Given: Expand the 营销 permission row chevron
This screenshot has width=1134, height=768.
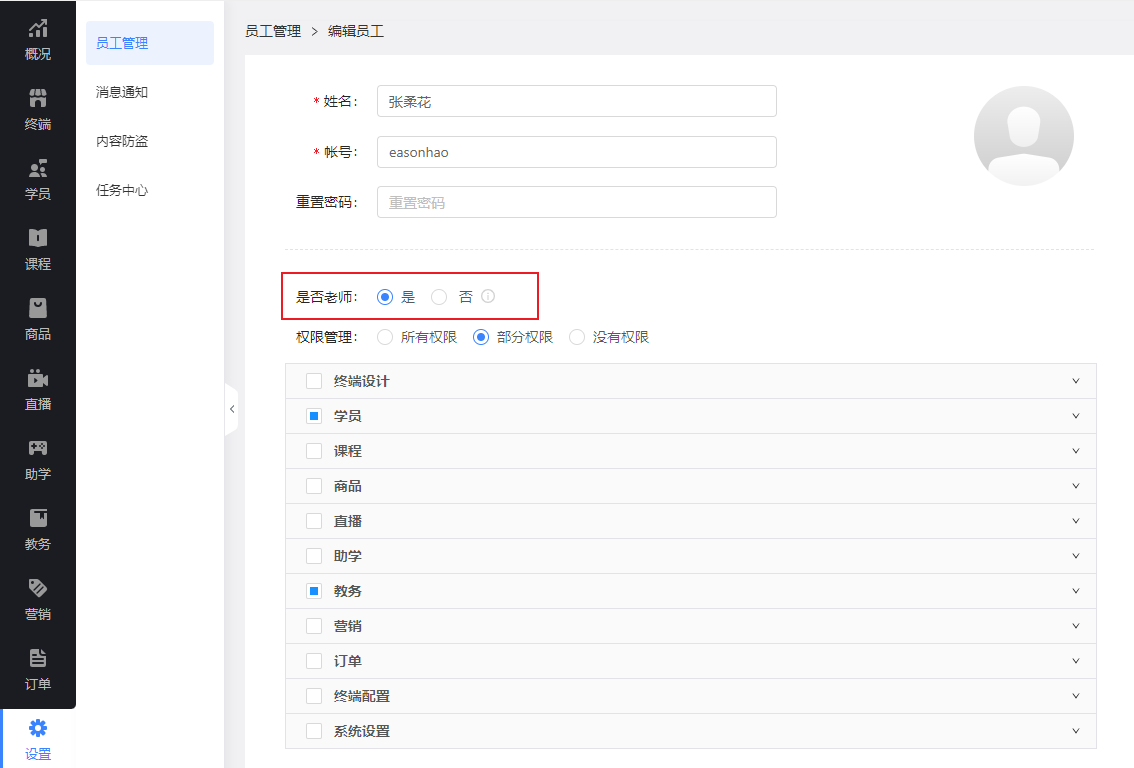Looking at the screenshot, I should point(1075,626).
